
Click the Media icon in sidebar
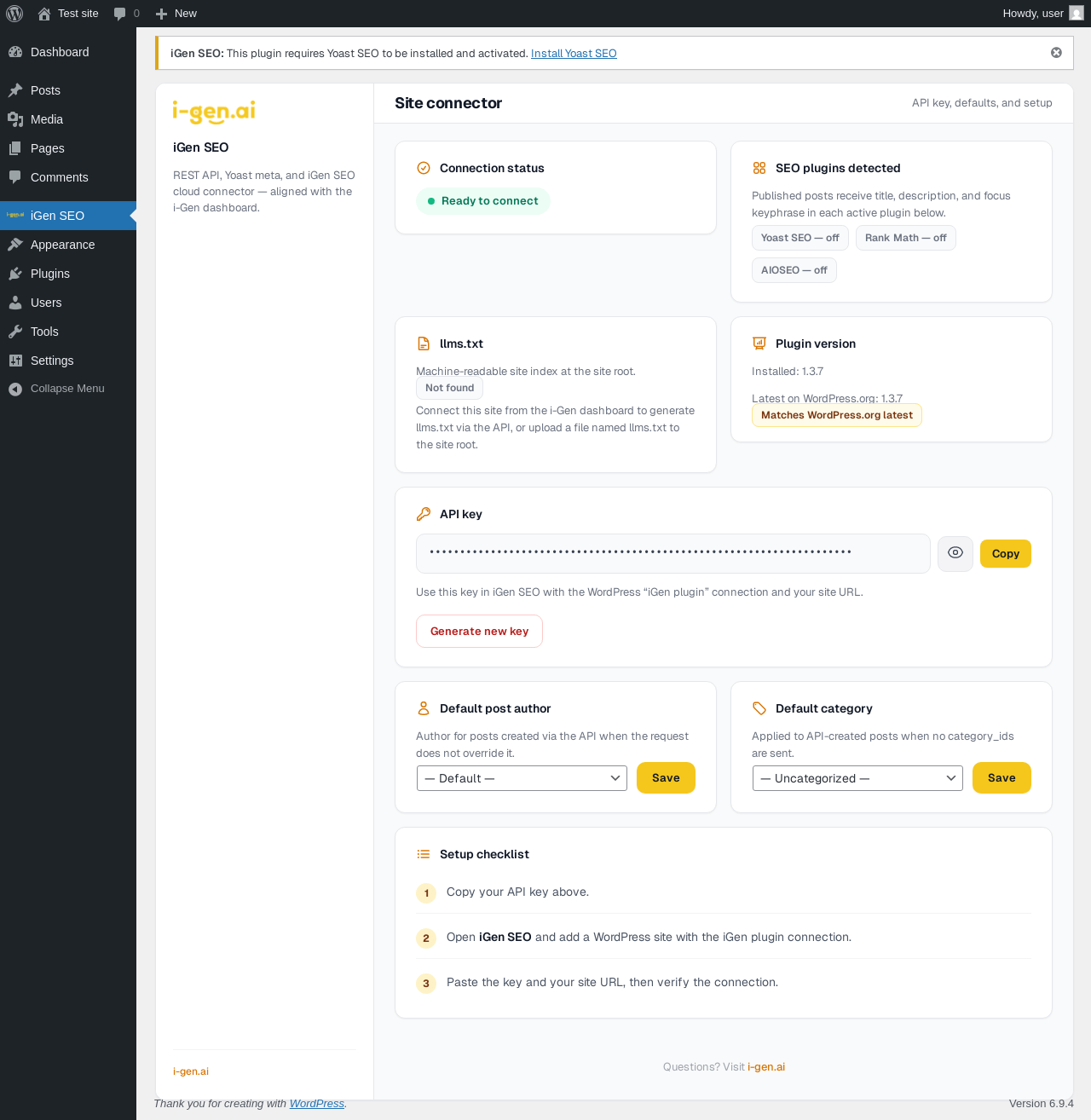[15, 119]
